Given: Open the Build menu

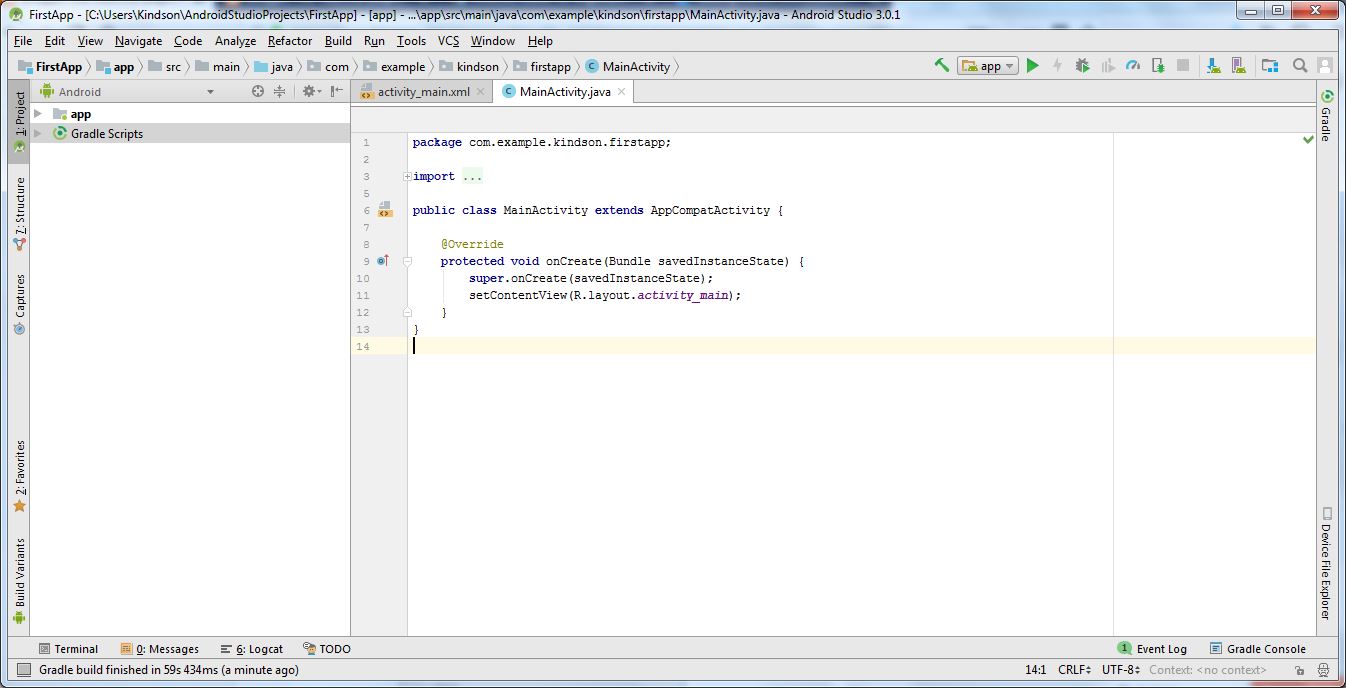Looking at the screenshot, I should [337, 41].
